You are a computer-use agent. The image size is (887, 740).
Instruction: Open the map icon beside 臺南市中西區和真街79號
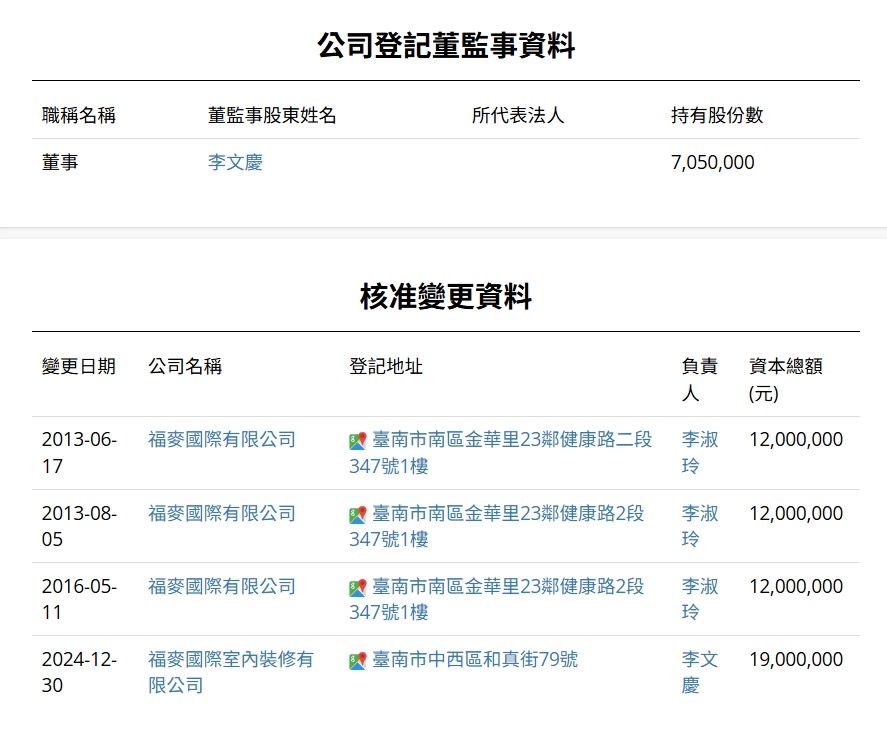coord(357,661)
